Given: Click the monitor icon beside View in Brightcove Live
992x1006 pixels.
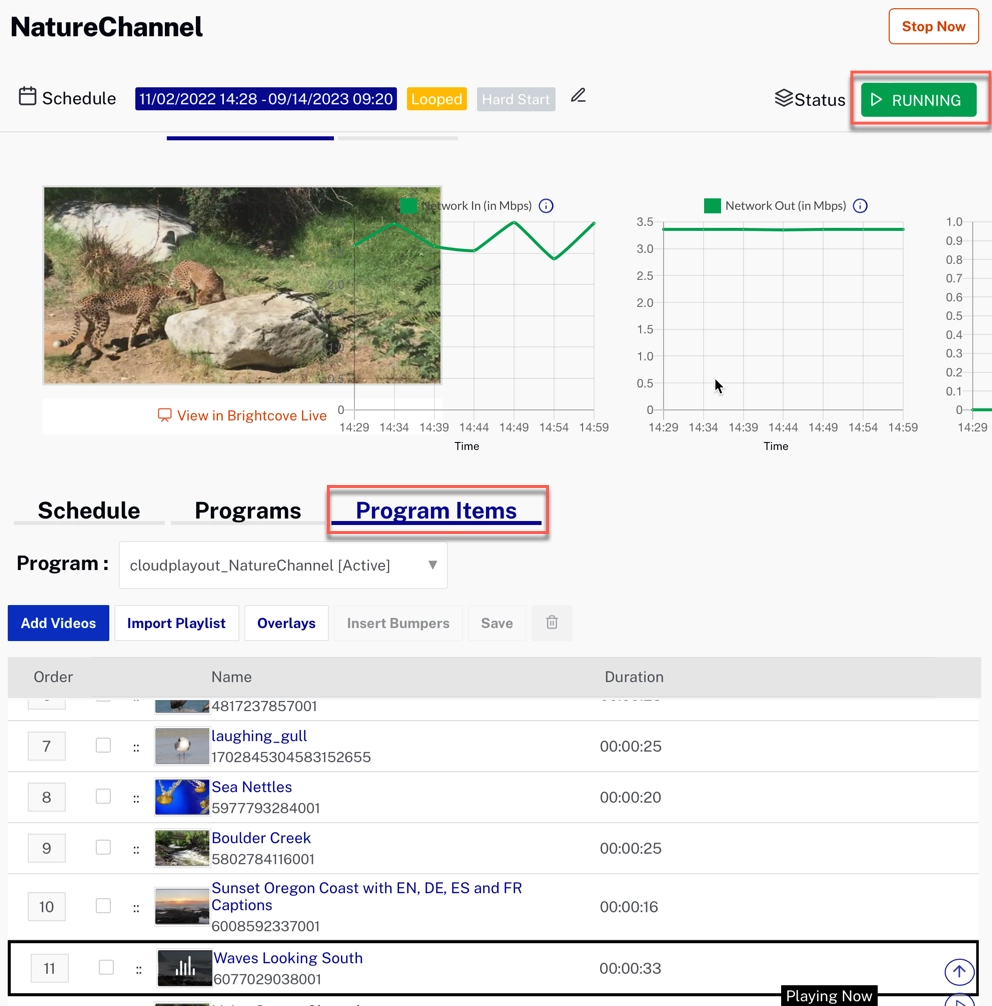Looking at the screenshot, I should click(x=164, y=415).
